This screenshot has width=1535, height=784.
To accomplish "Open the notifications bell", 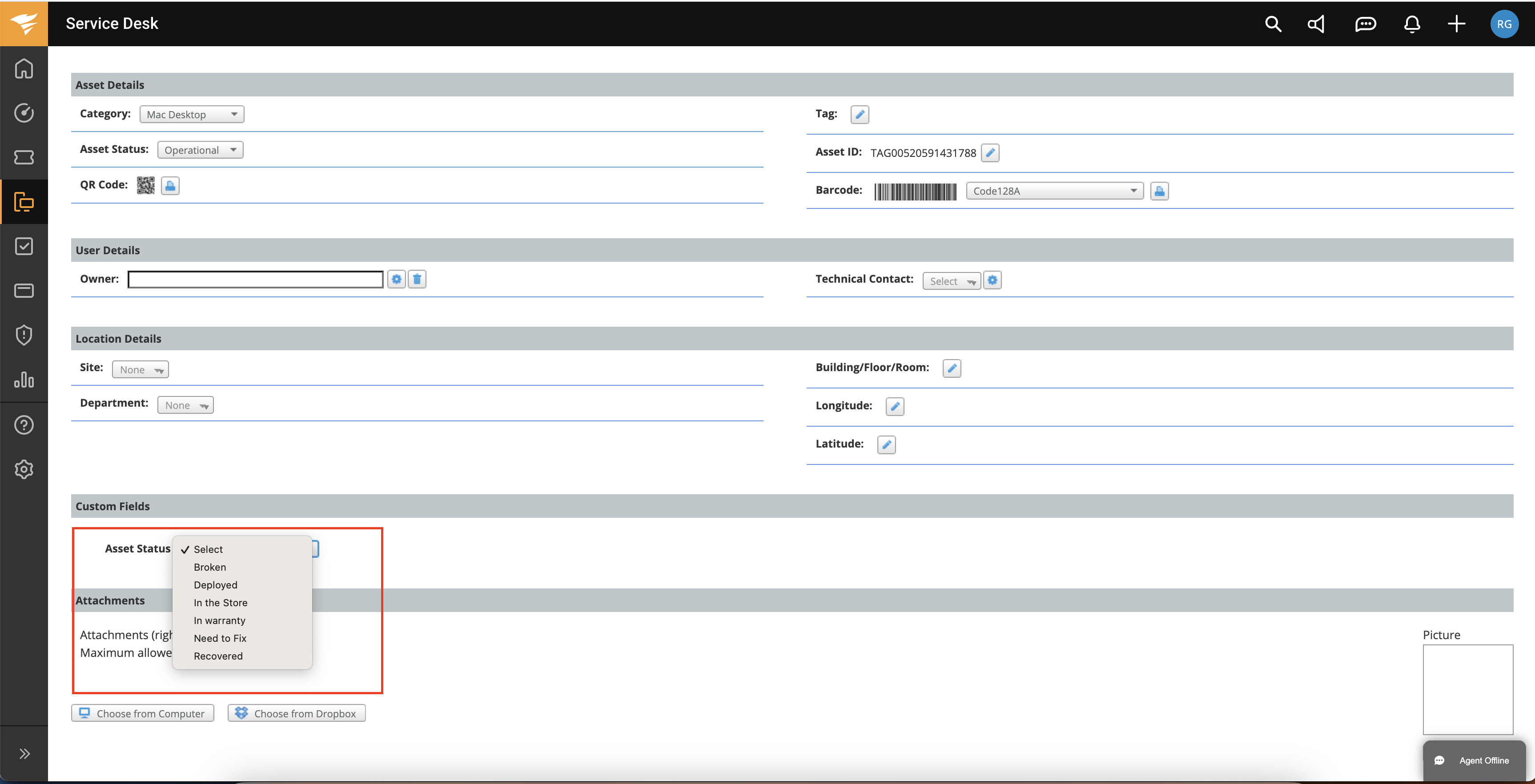I will [x=1412, y=24].
